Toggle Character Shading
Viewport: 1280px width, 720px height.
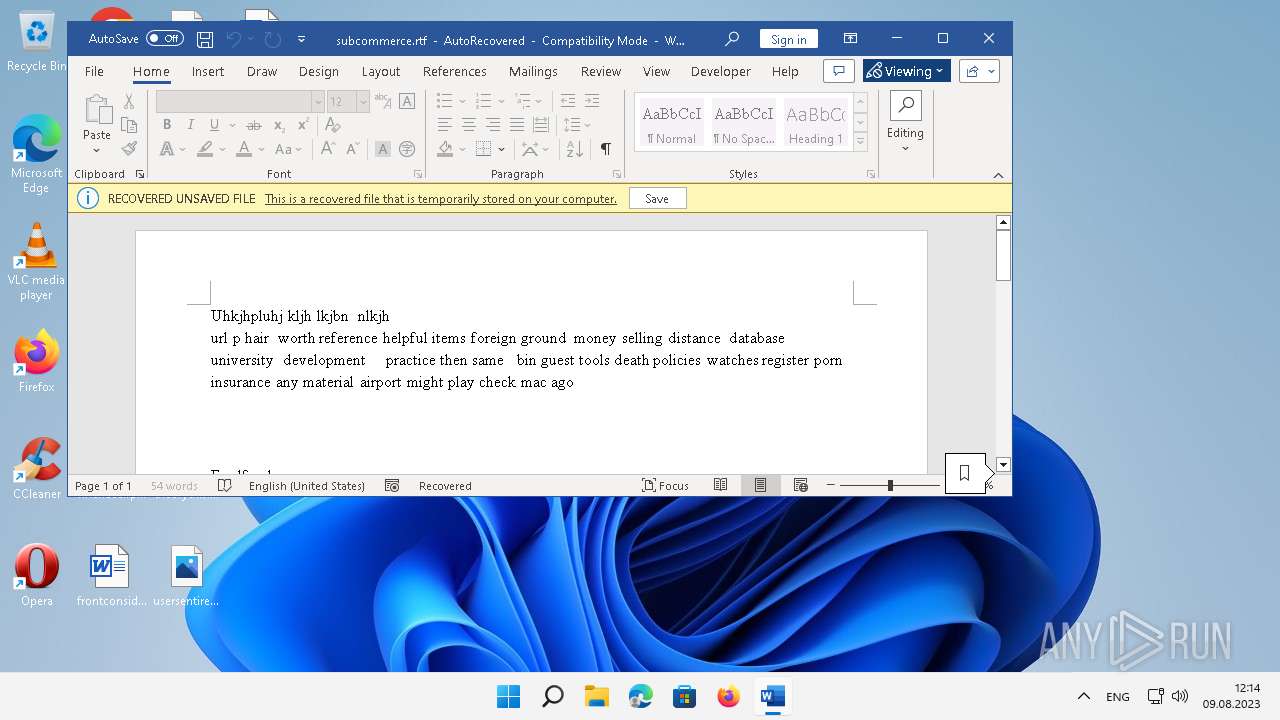(x=382, y=149)
